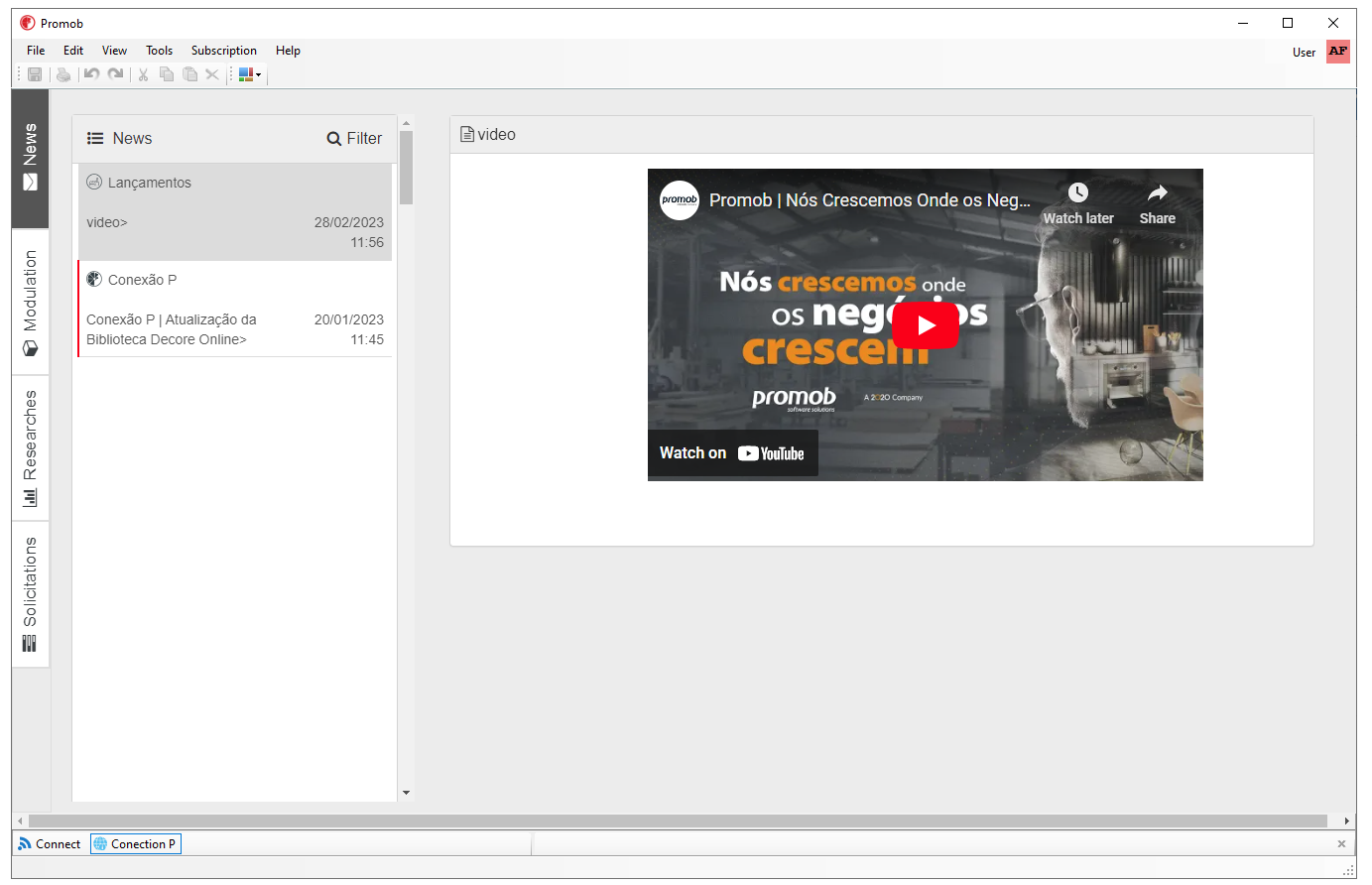Open the "Atualização da Biblioteca Decore Online" news item
Screen dimensions: 1372x885
(235, 309)
